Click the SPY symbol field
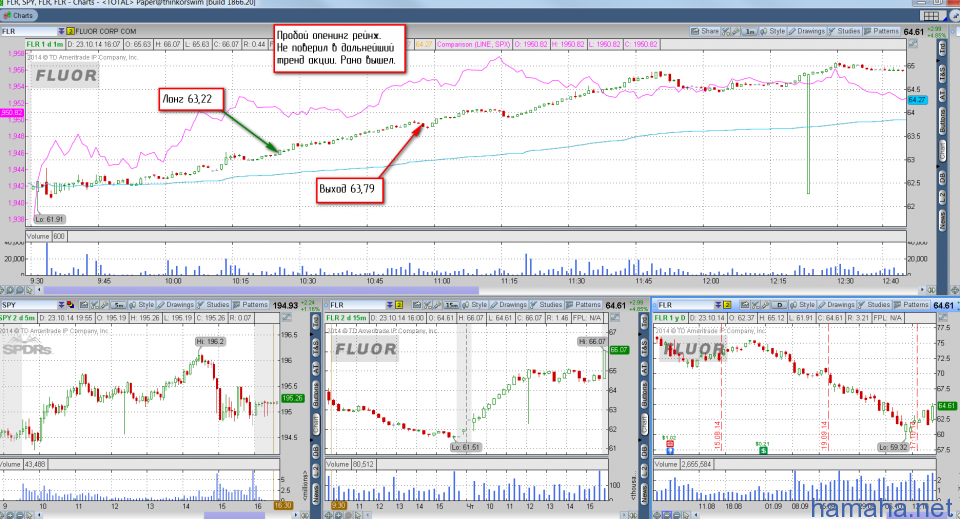The width and height of the screenshot is (960, 519). point(29,305)
